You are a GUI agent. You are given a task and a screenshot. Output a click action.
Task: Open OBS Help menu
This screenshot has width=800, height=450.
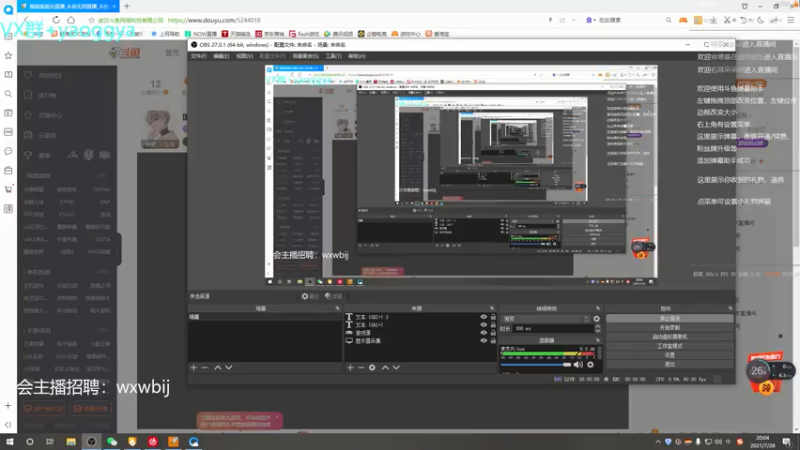pos(357,56)
